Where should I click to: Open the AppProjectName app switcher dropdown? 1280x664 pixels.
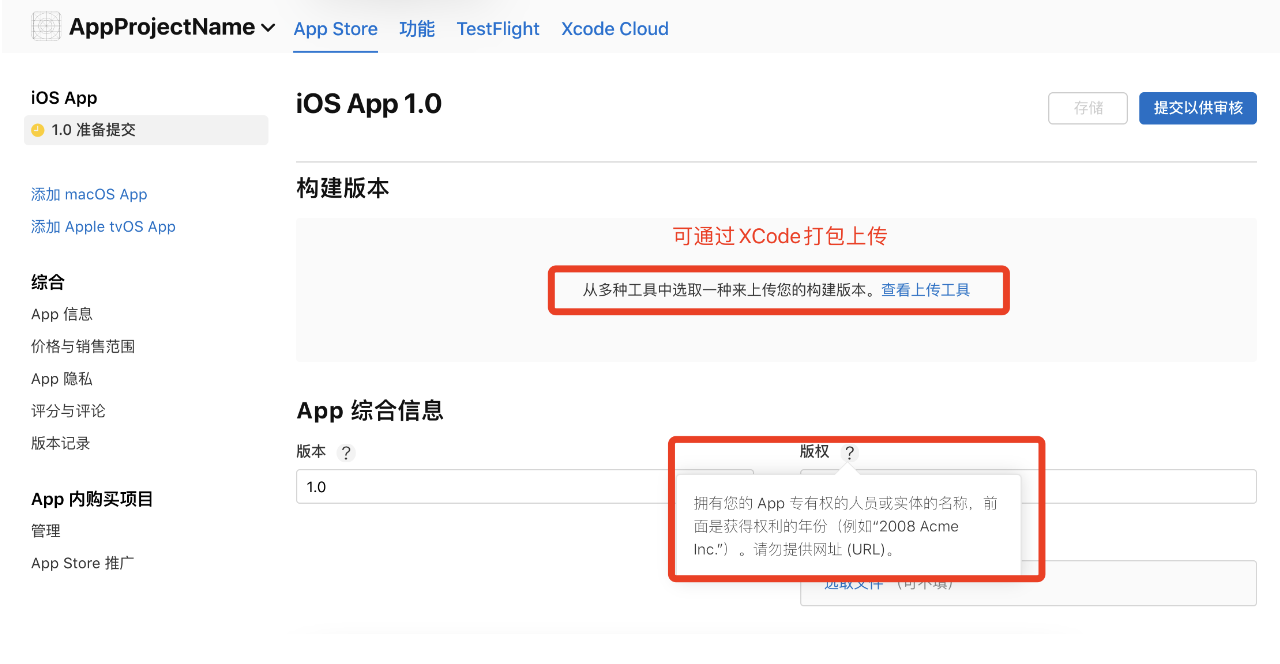click(172, 28)
